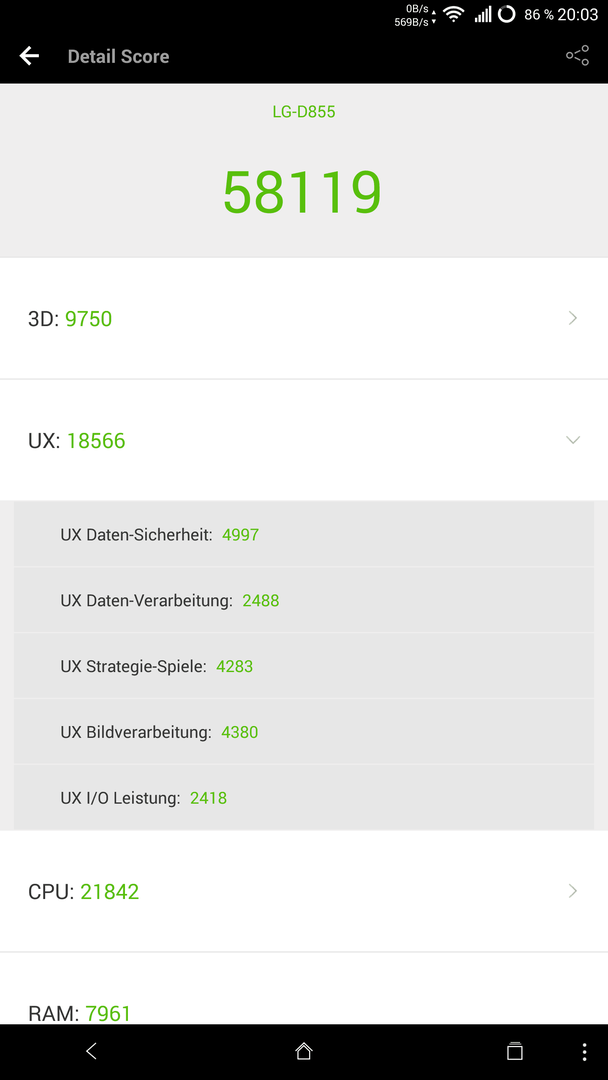This screenshot has width=608, height=1080.
Task: Select UX Daten-Verarbeitung entry
Action: [x=304, y=600]
